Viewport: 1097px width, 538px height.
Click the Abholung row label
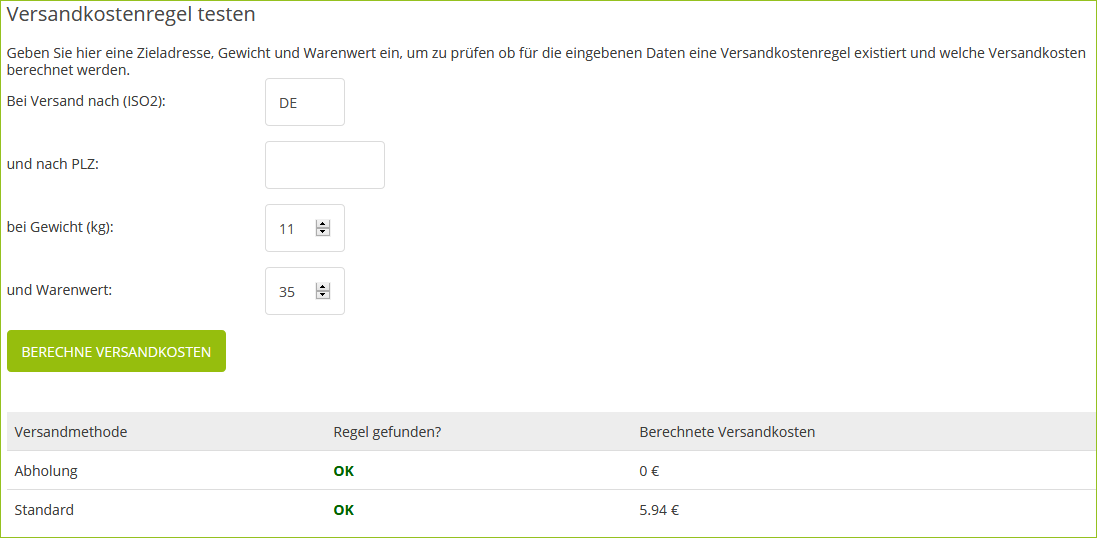46,472
